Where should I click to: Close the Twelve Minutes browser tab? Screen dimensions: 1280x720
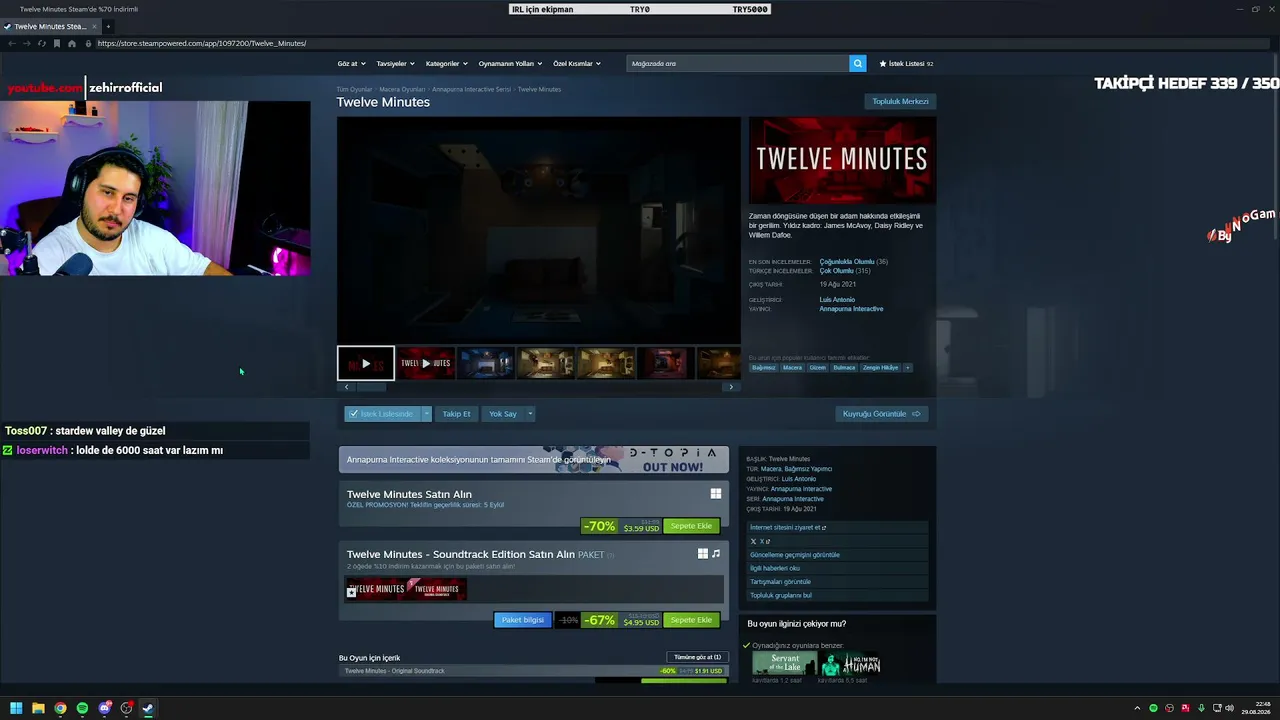pos(95,26)
